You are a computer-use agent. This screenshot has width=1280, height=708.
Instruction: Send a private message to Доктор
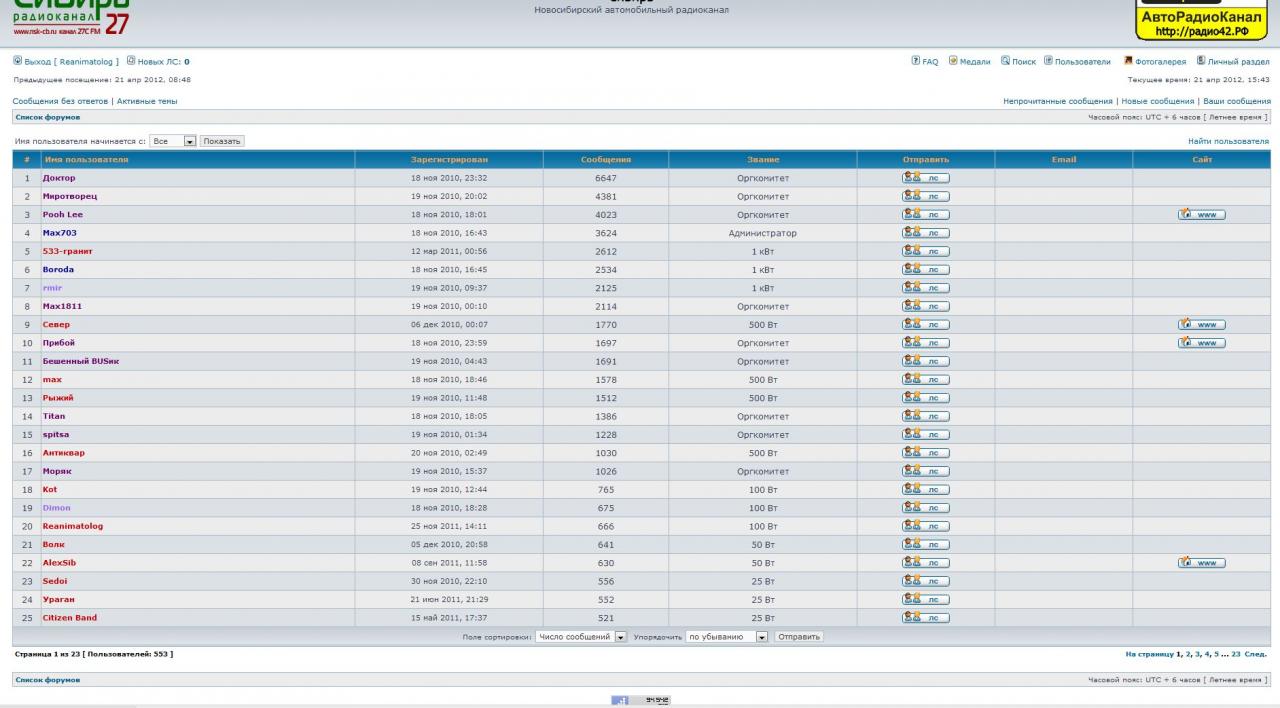point(925,178)
